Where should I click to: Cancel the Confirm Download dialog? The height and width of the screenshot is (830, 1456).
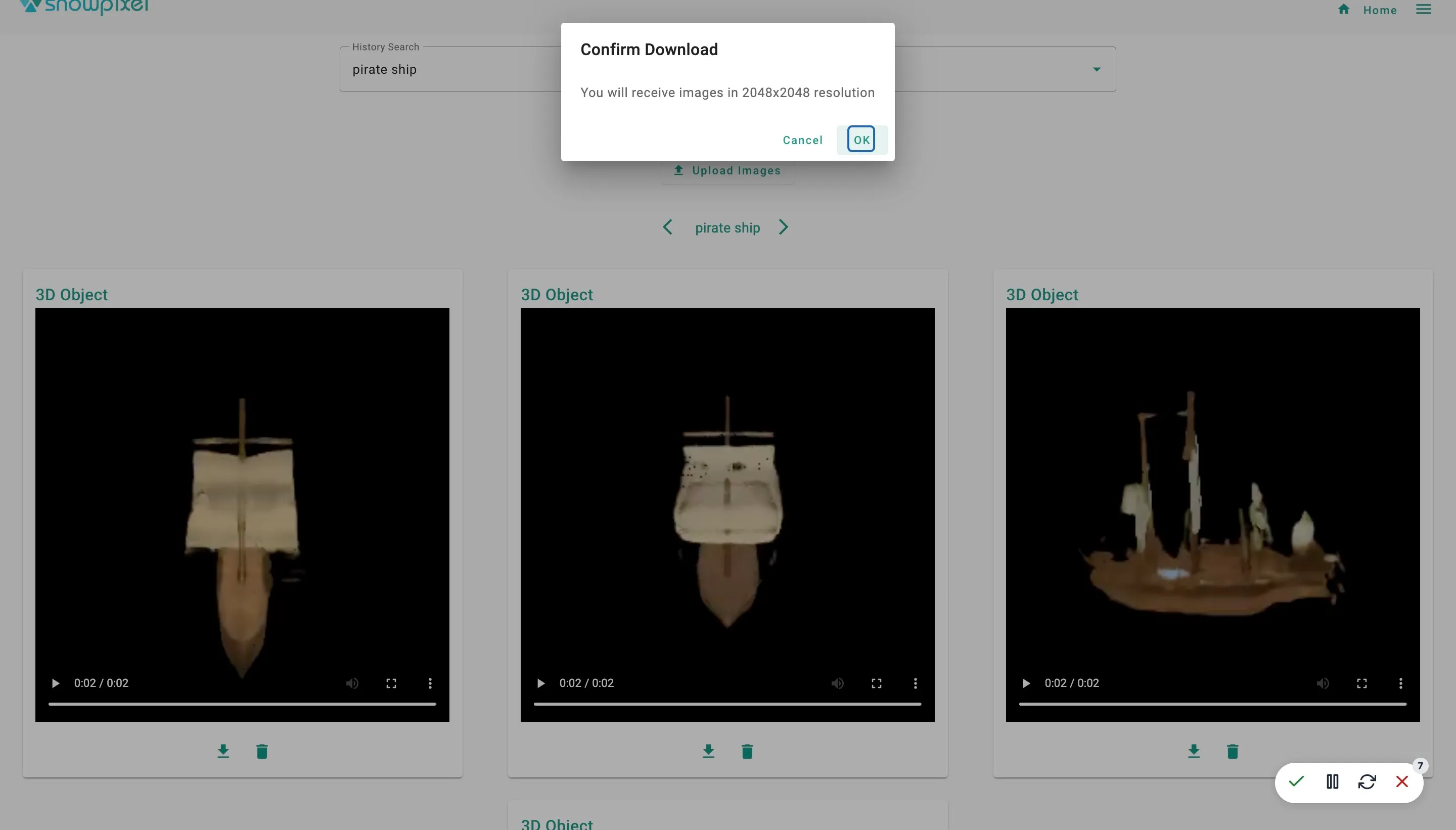tap(803, 140)
